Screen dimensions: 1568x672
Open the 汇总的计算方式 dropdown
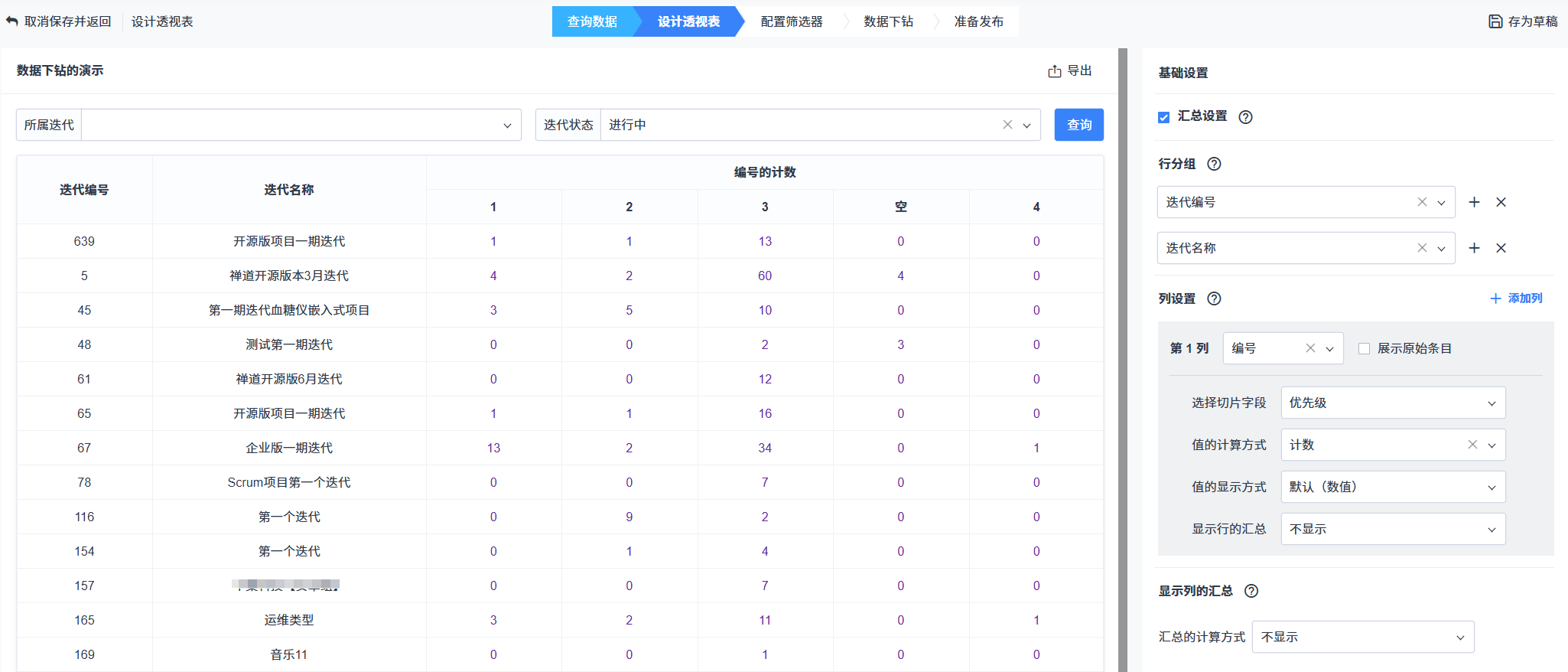tap(1362, 637)
